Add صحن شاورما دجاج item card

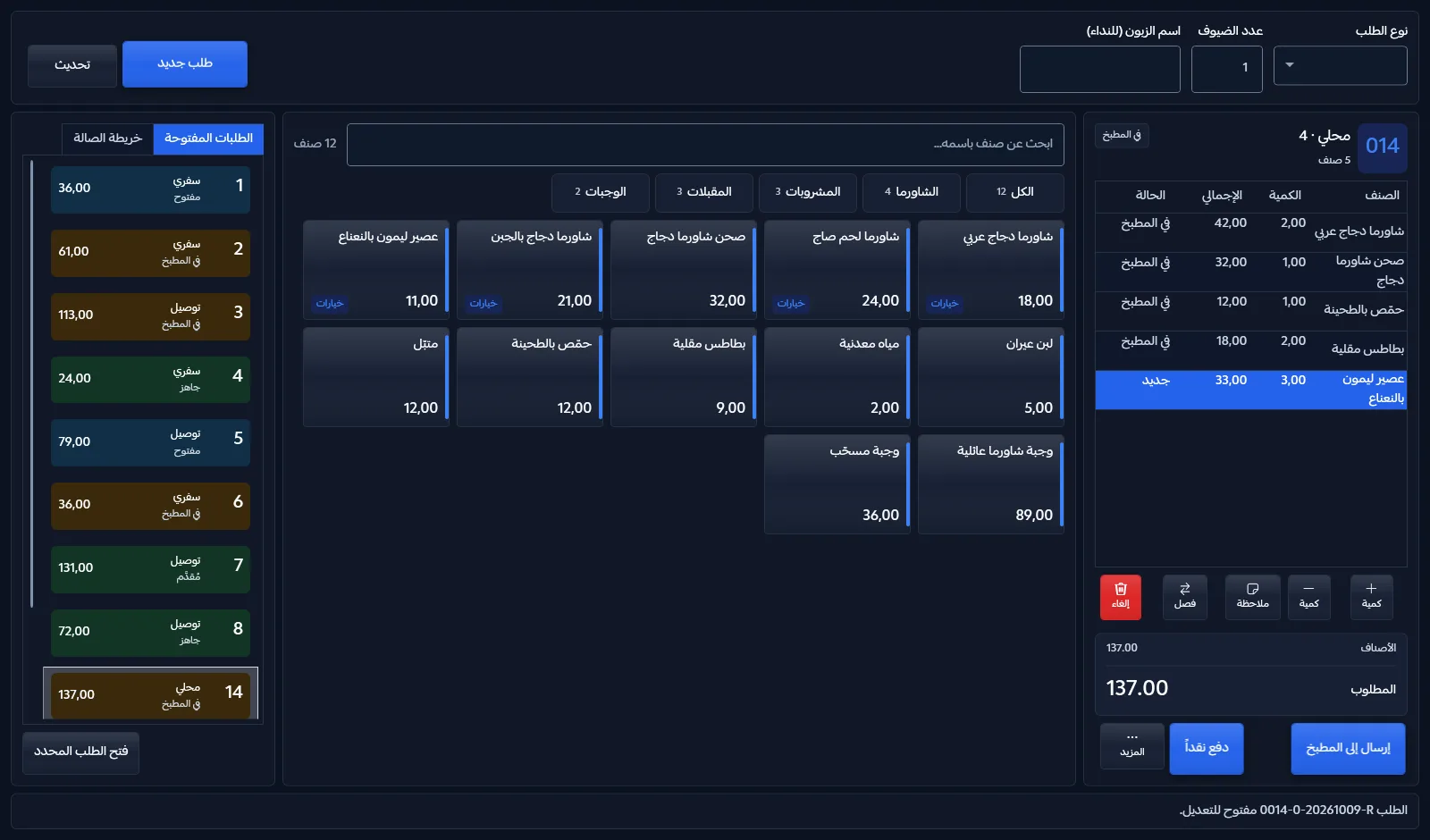[x=684, y=270]
